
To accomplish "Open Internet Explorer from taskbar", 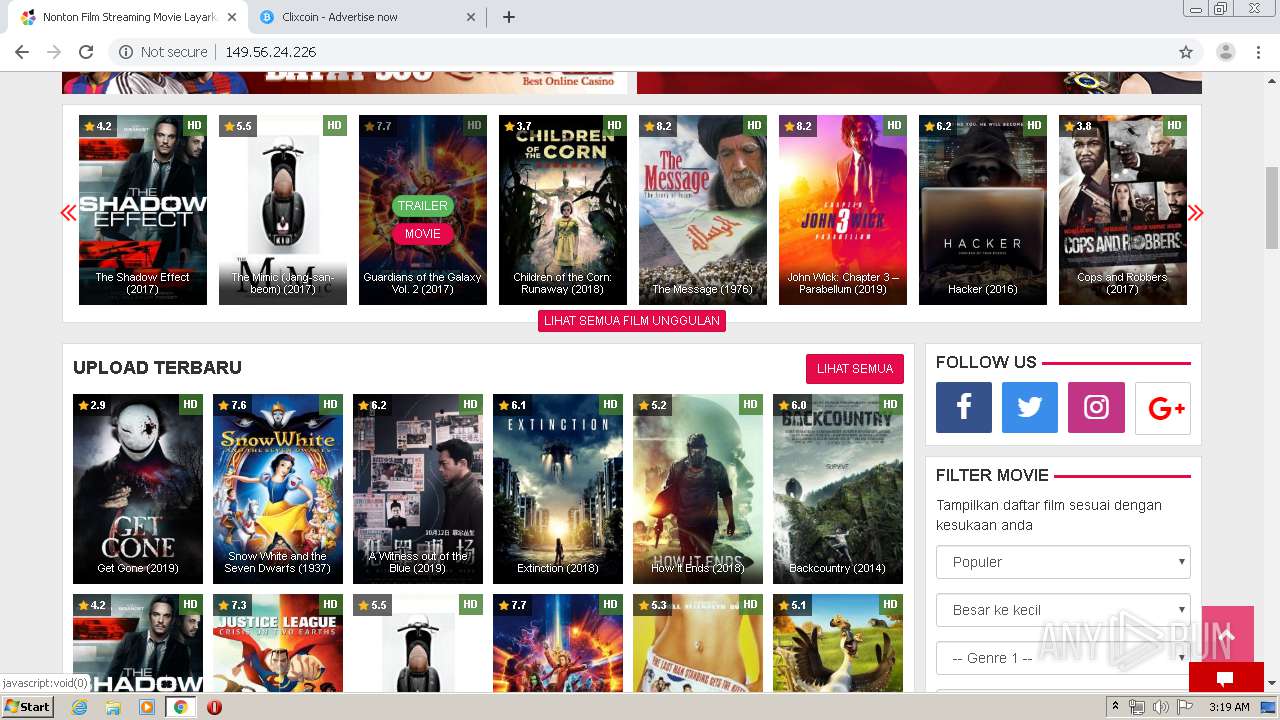I will 80,707.
